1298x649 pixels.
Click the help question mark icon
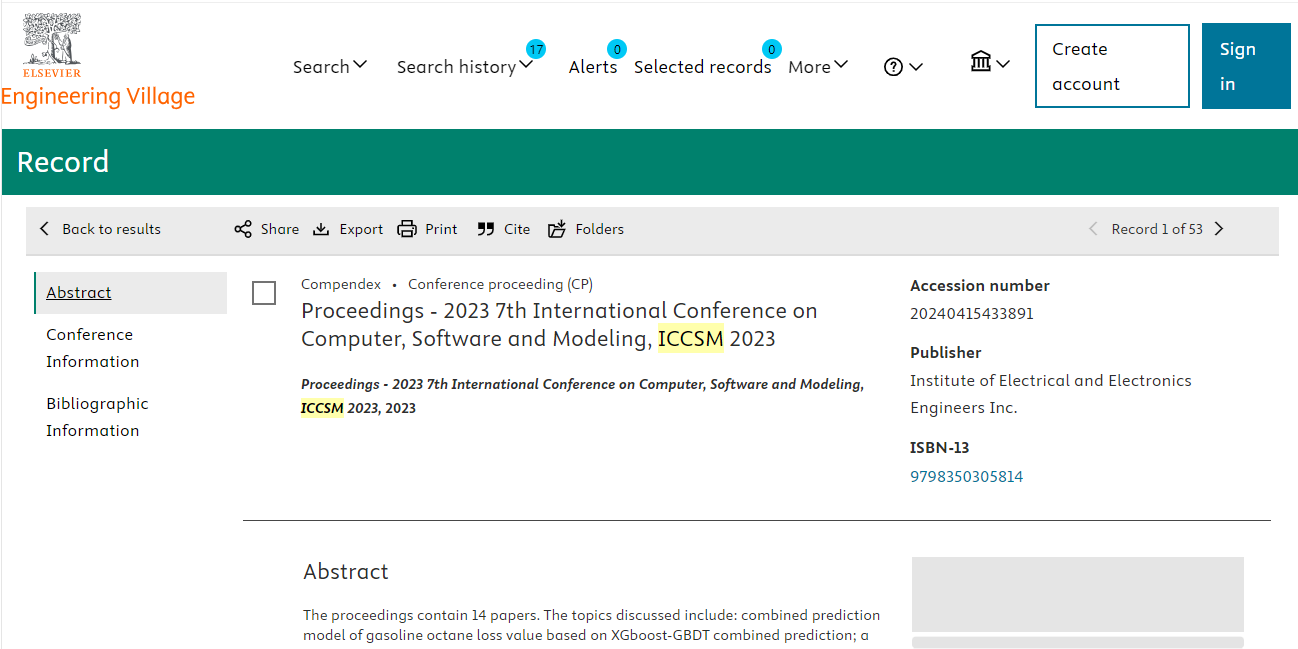892,66
